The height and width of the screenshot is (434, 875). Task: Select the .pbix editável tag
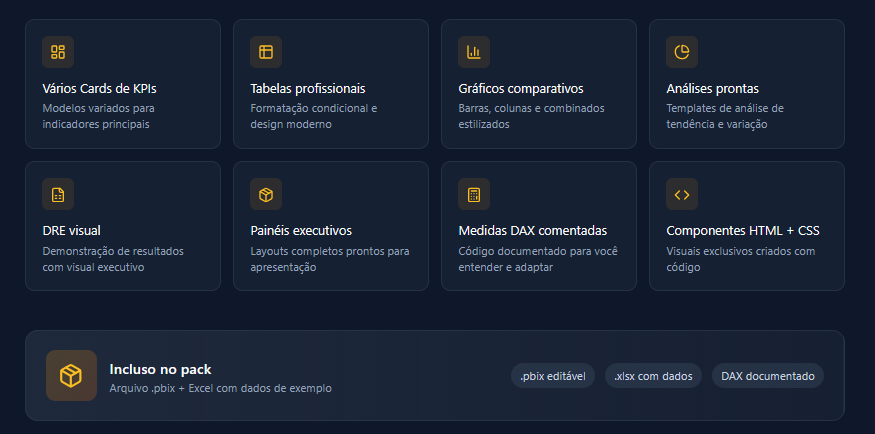pos(553,376)
